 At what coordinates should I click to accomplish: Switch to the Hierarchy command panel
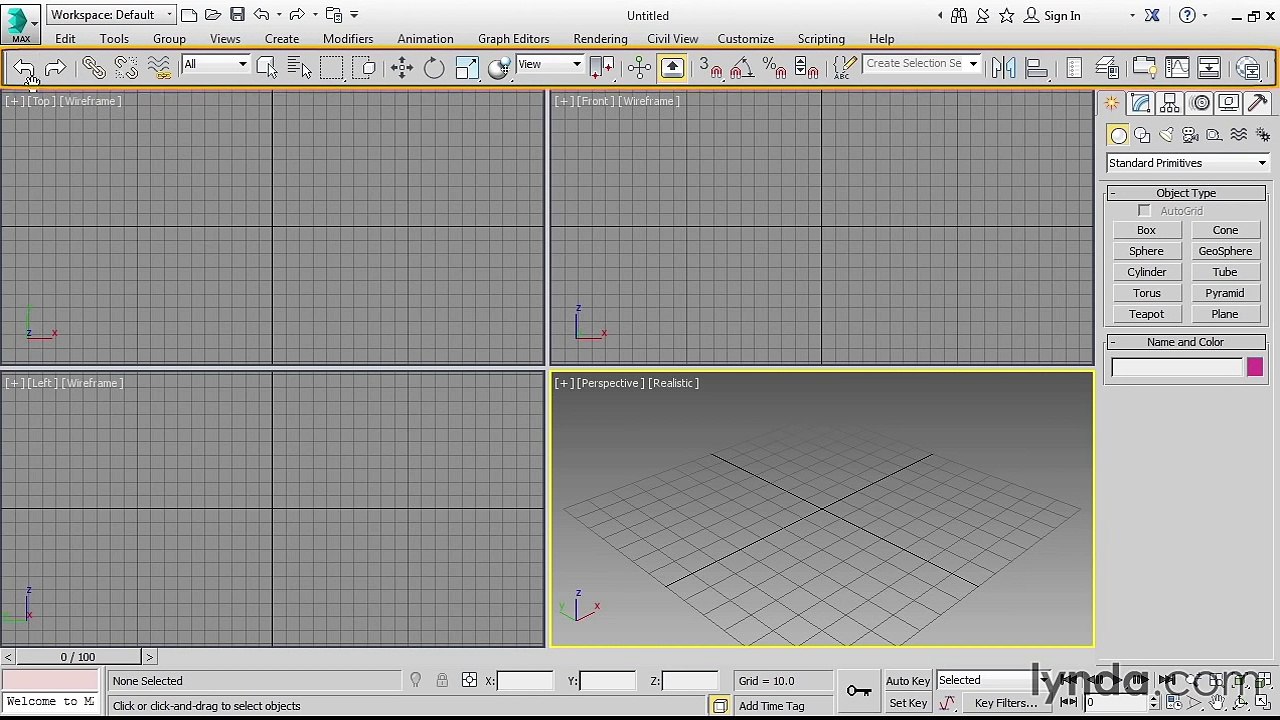tap(1170, 103)
